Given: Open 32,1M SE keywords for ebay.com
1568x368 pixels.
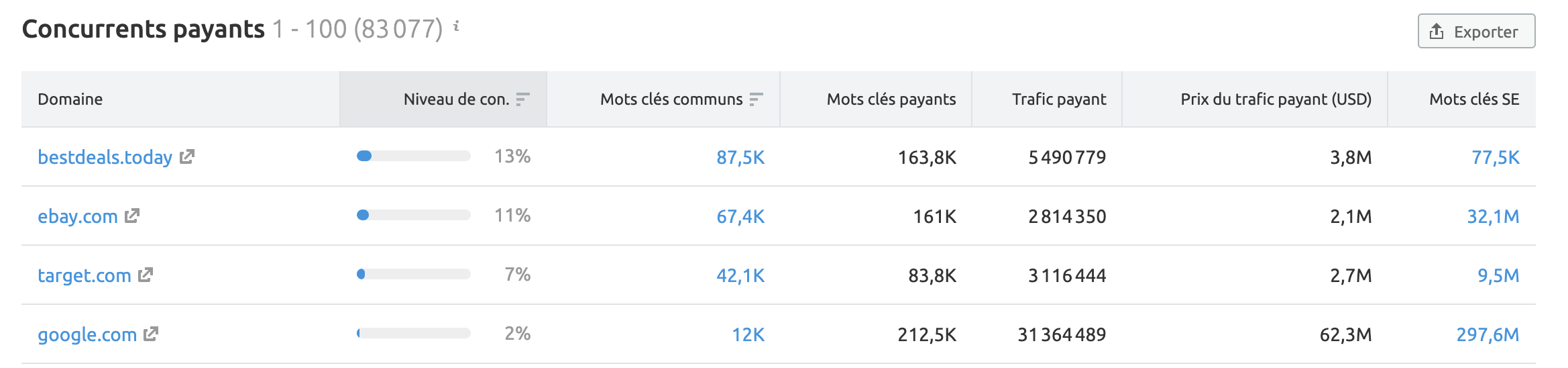Looking at the screenshot, I should tap(1492, 216).
